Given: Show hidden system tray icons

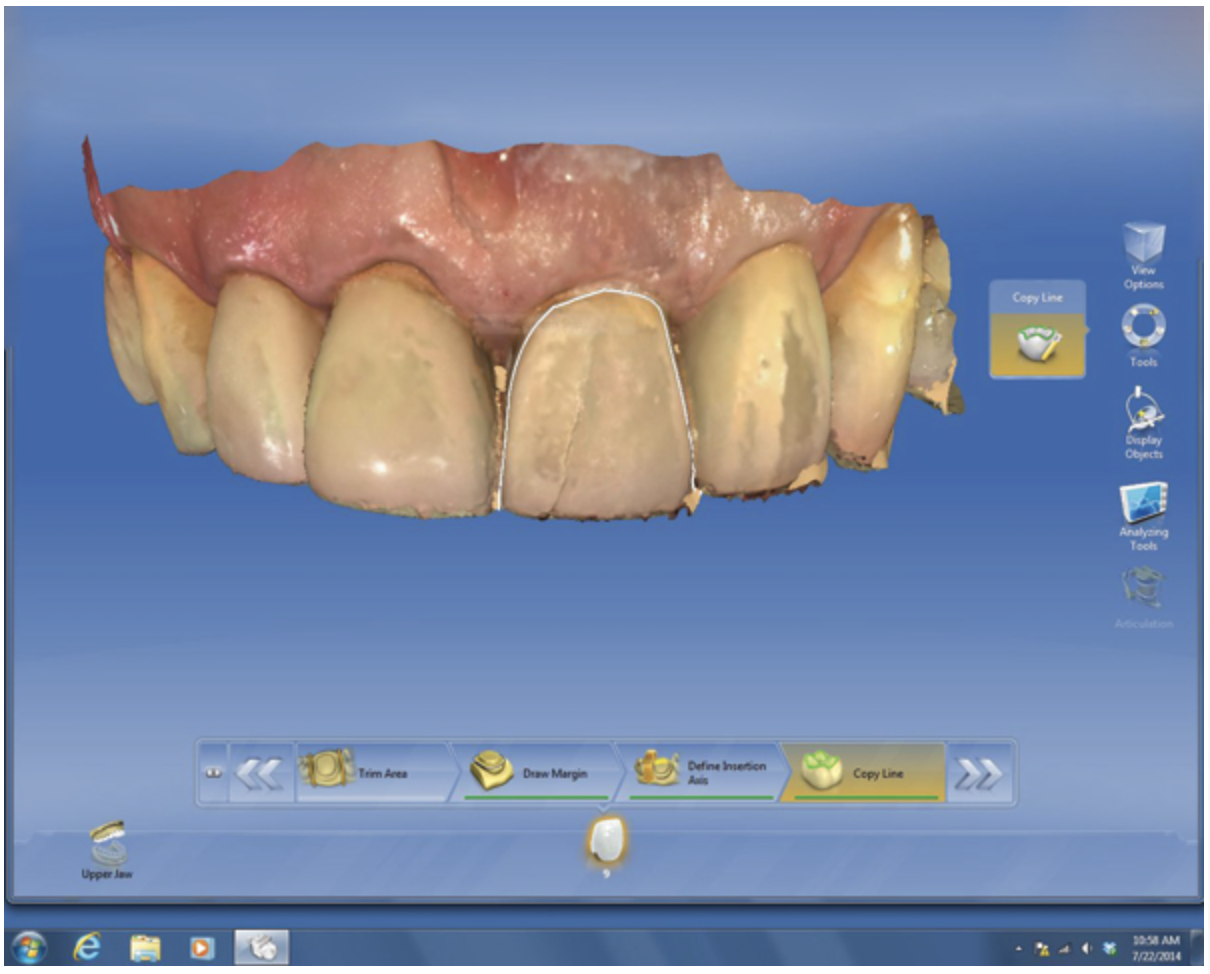Looking at the screenshot, I should click(x=1019, y=947).
